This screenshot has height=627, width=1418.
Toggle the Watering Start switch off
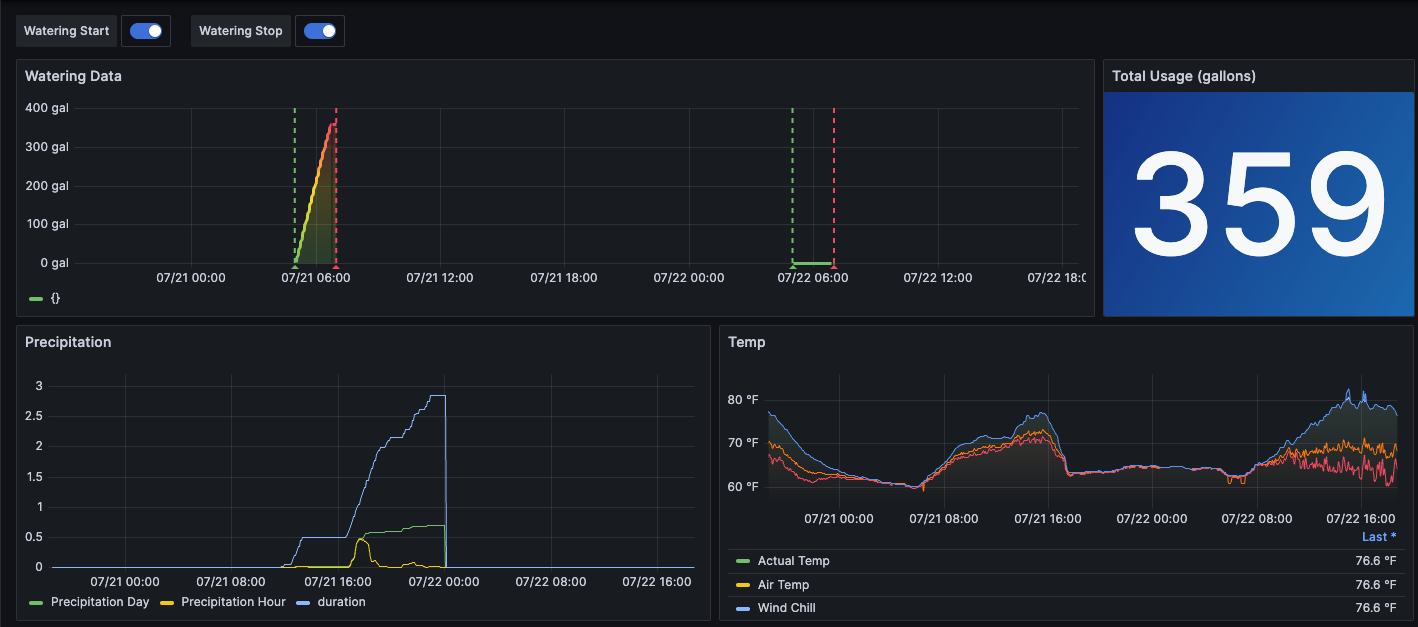(x=146, y=31)
